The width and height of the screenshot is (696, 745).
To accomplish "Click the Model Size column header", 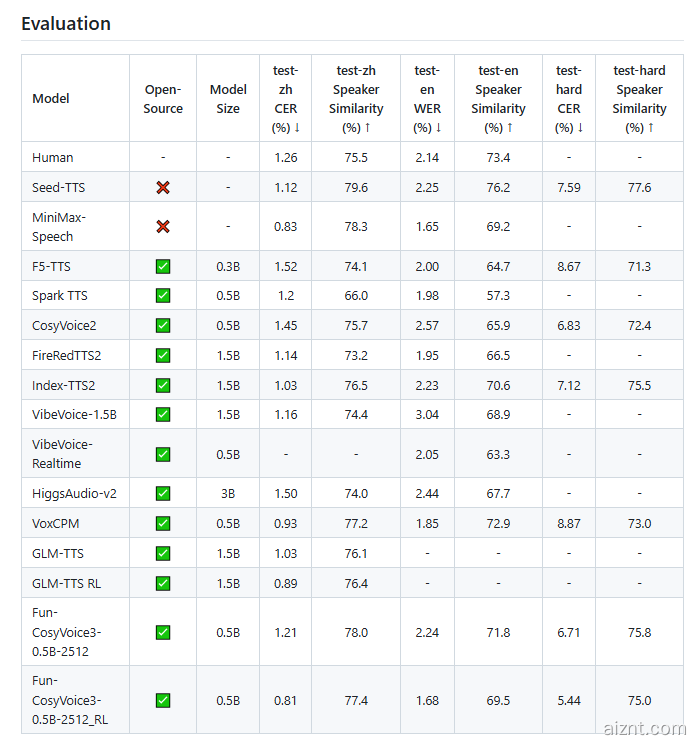I will point(228,99).
